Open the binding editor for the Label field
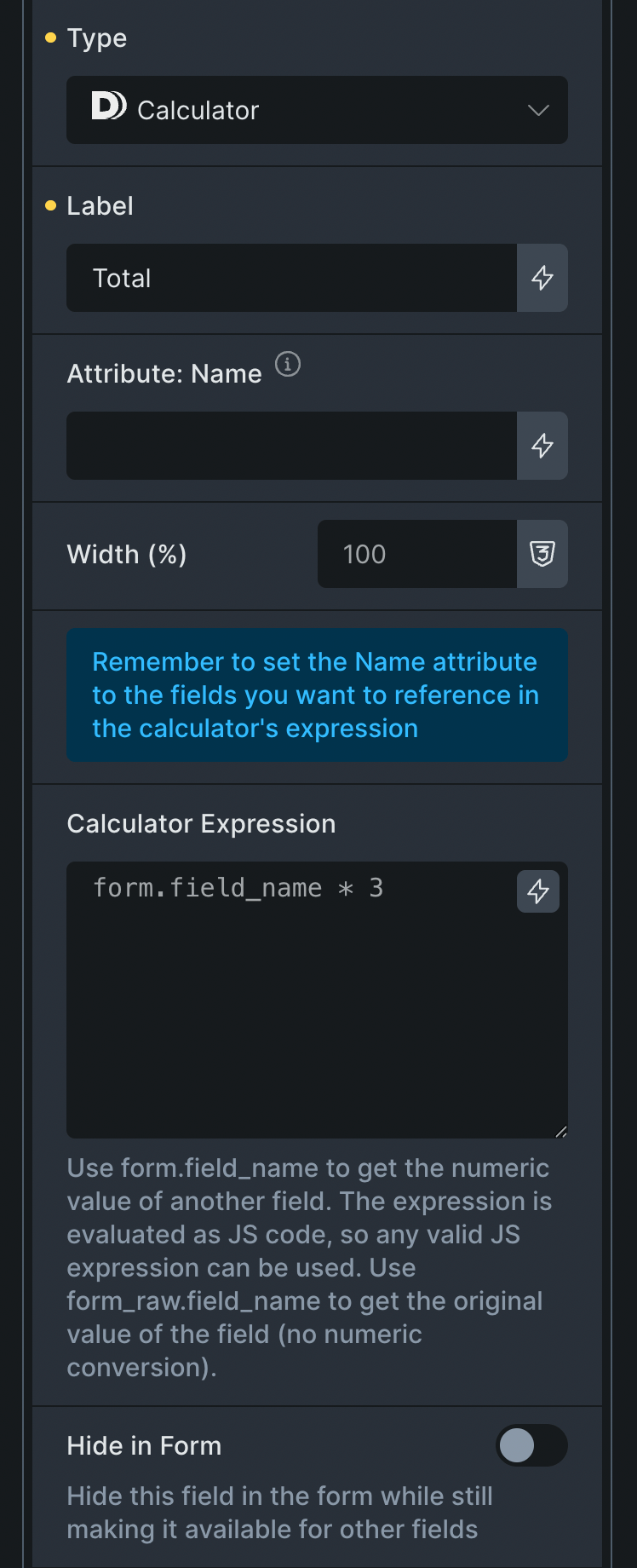Screen dimensions: 637x1568 point(542,278)
